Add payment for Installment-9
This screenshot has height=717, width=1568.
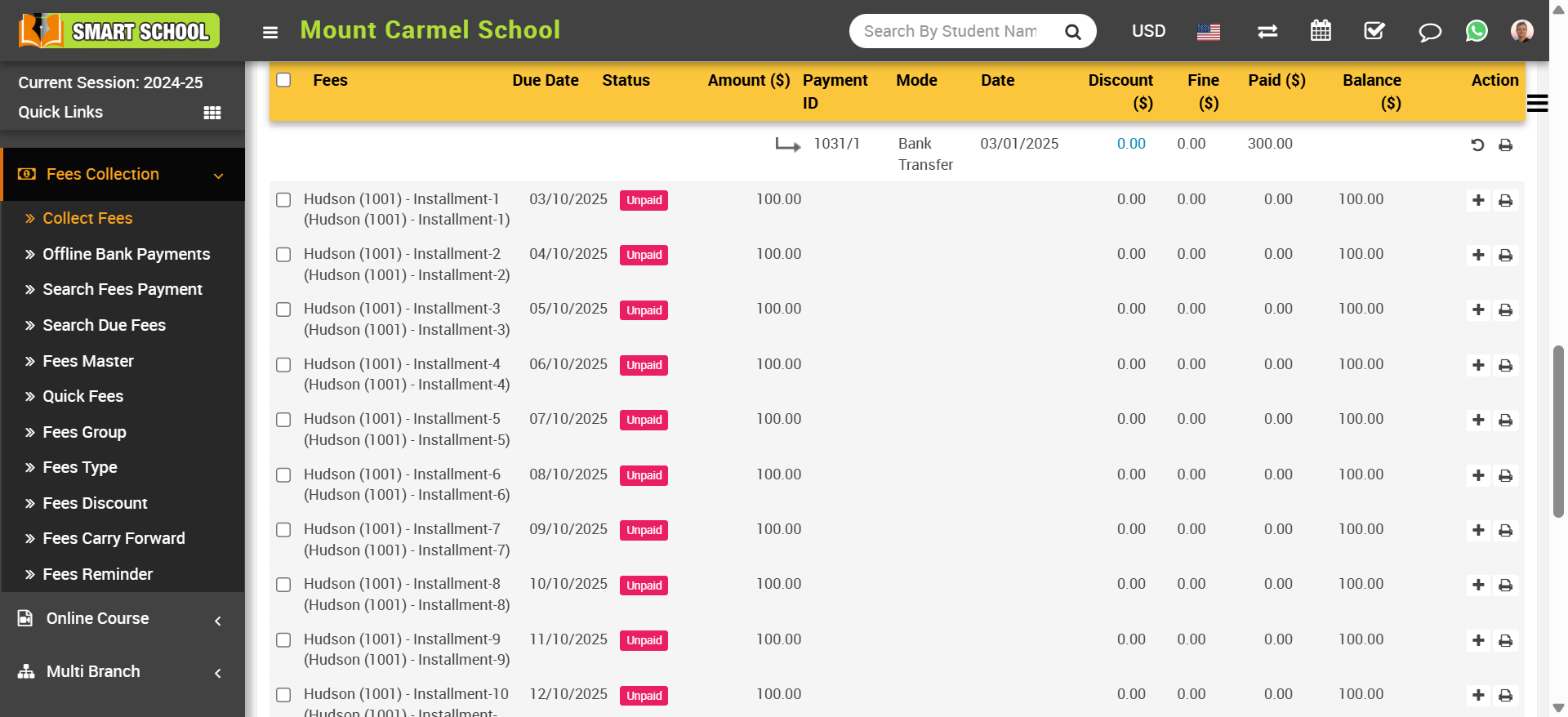1478,640
